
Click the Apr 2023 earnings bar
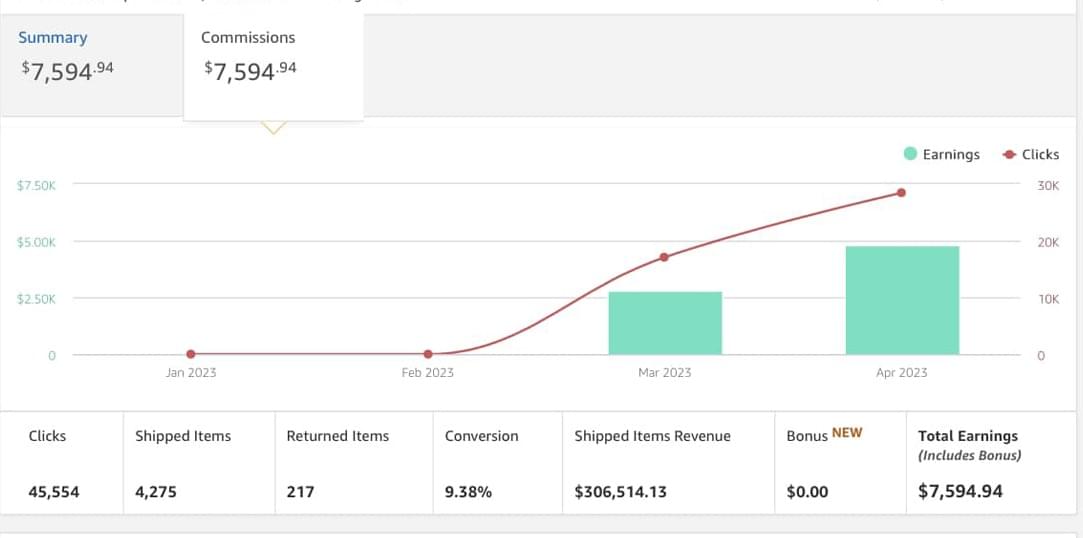tap(902, 300)
